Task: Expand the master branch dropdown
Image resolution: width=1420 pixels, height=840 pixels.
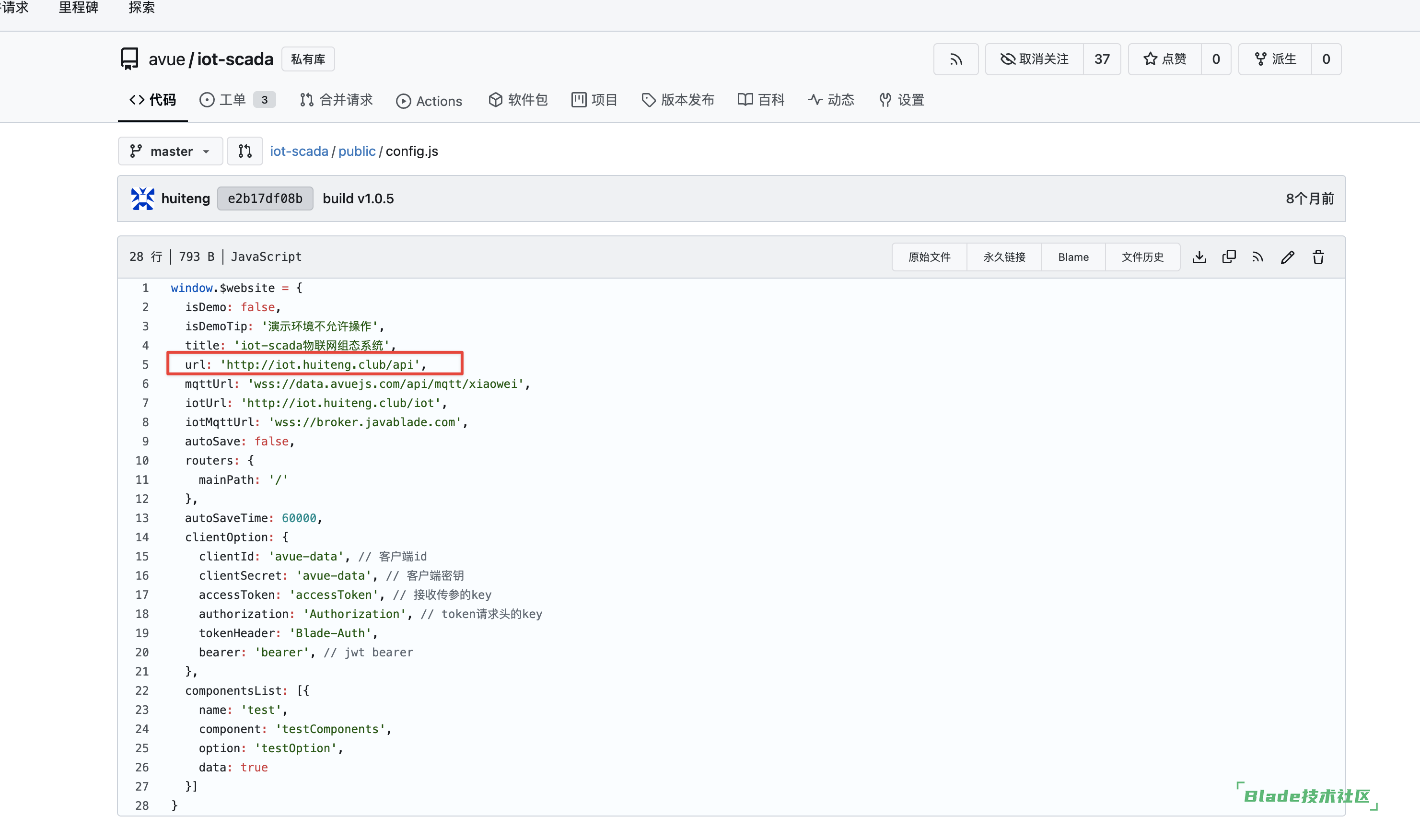Action: [170, 151]
